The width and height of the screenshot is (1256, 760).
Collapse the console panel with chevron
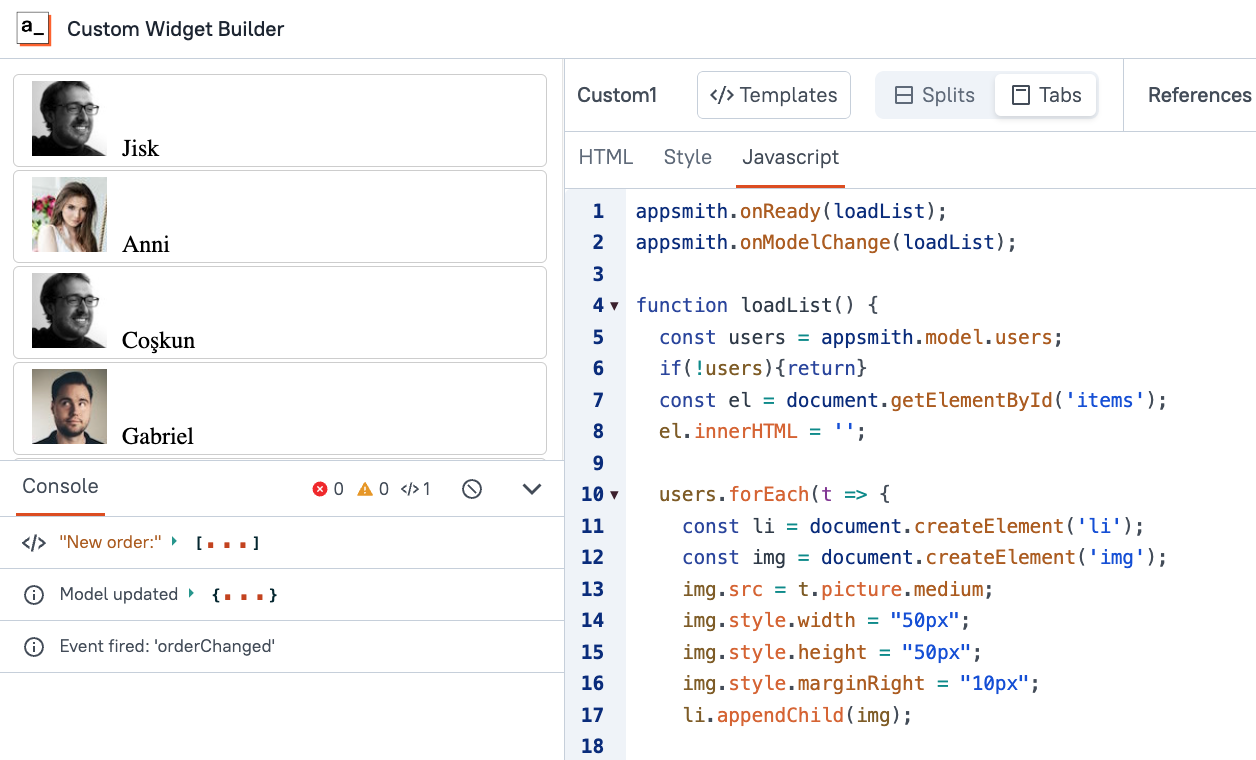click(532, 489)
